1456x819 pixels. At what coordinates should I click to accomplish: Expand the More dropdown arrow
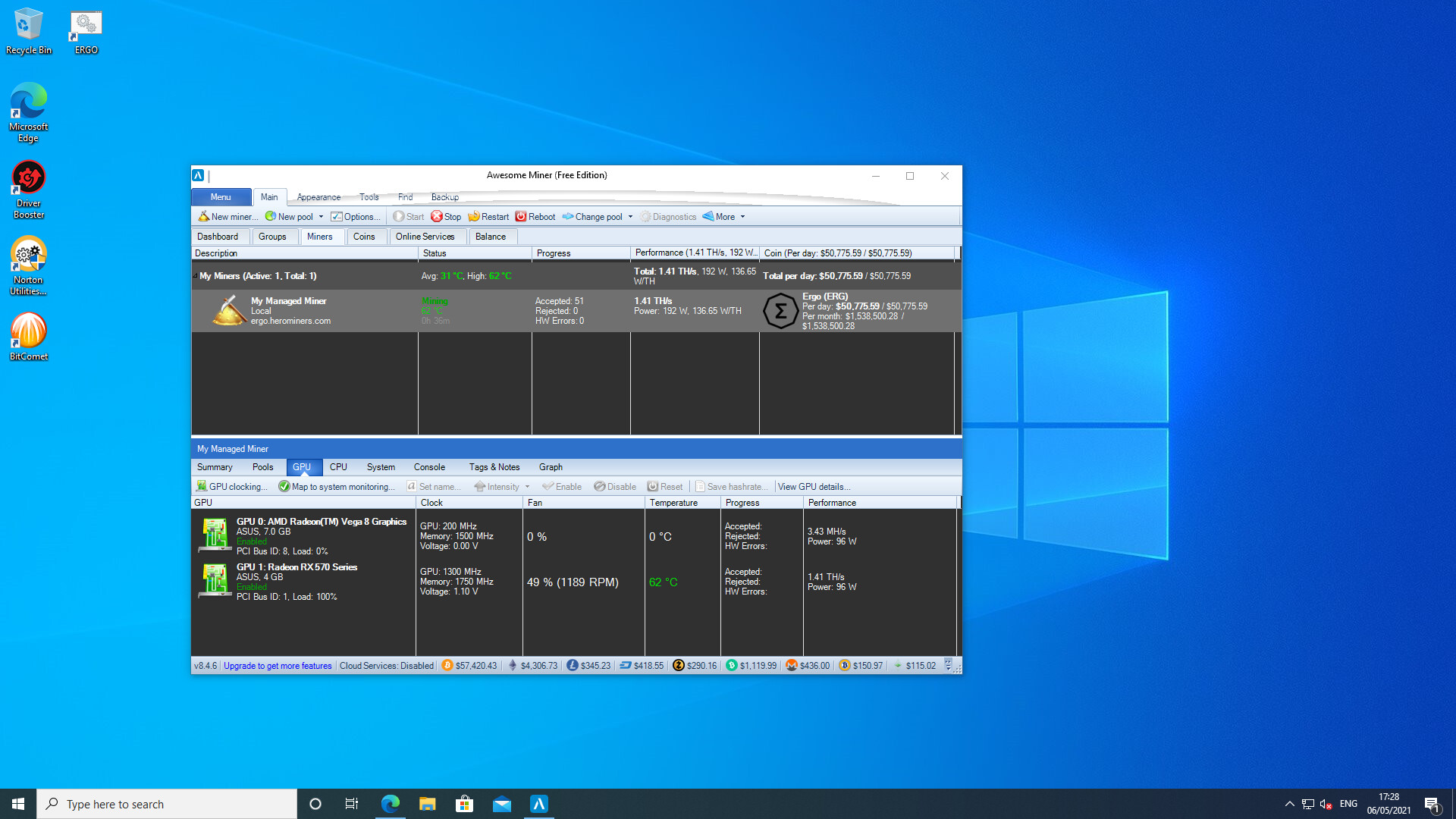pyautogui.click(x=742, y=217)
